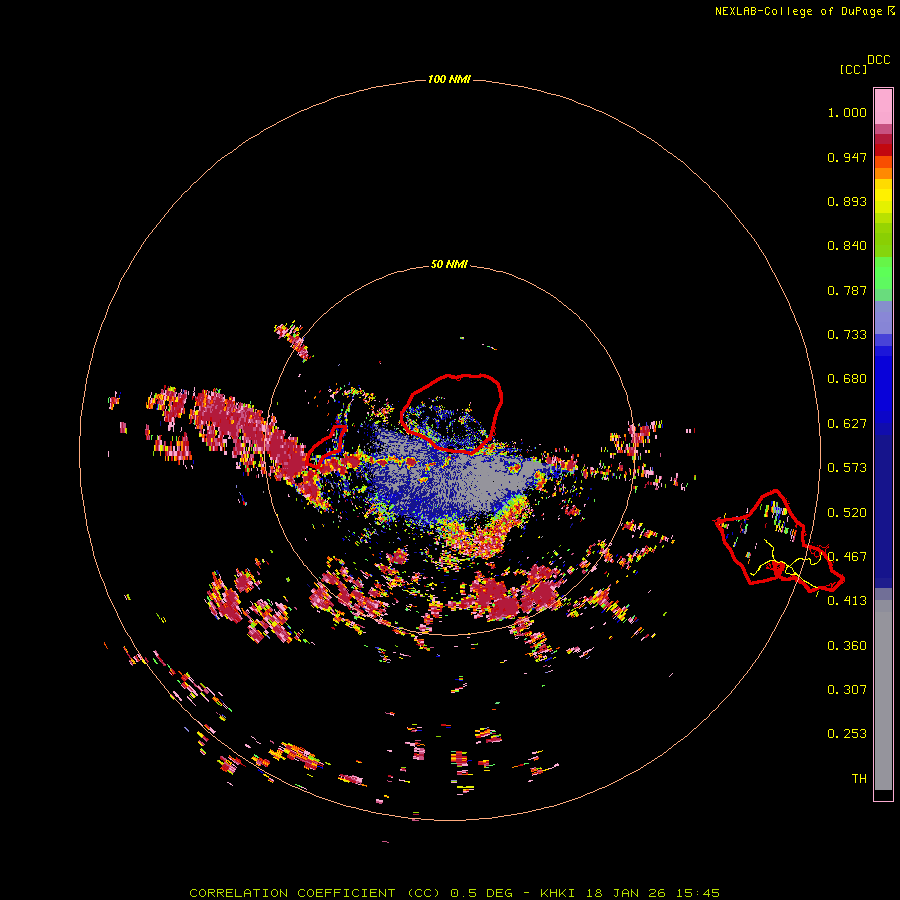Click the Correlation Coefficient caption at bottom
This screenshot has height=900, width=900.
pyautogui.click(x=454, y=893)
